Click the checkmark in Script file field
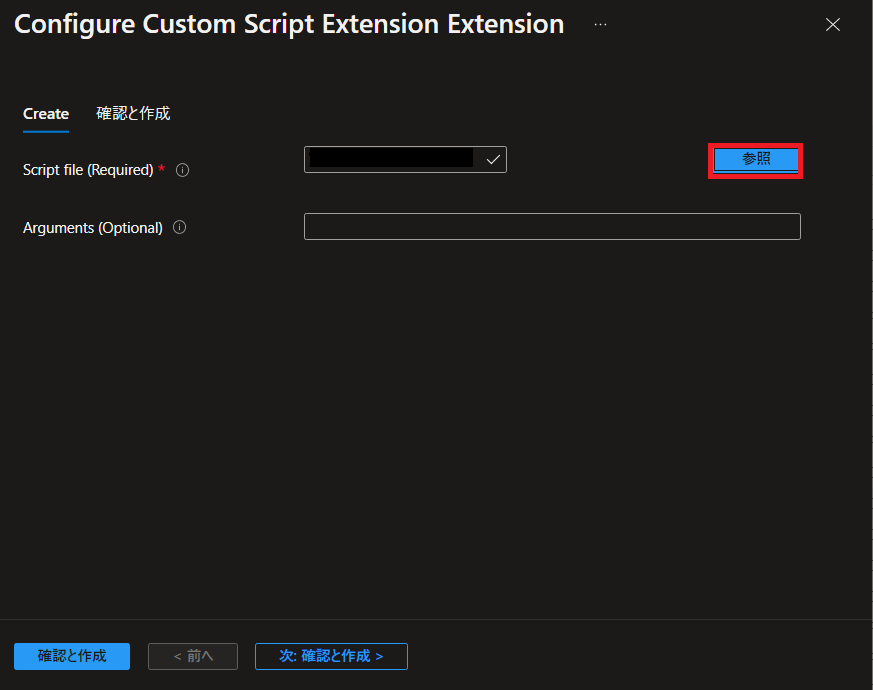Viewport: 873px width, 690px height. click(493, 160)
